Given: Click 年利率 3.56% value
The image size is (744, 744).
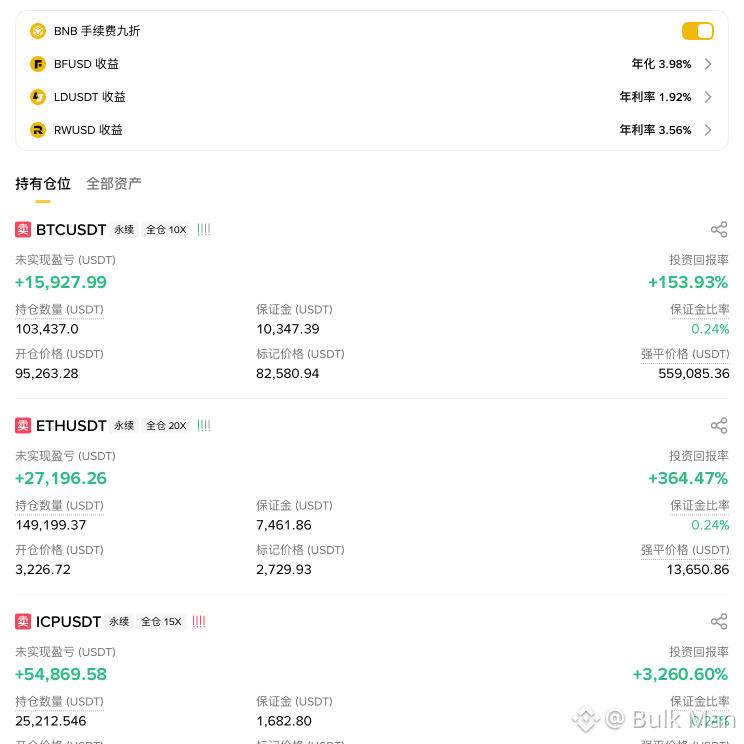Looking at the screenshot, I should (655, 130).
